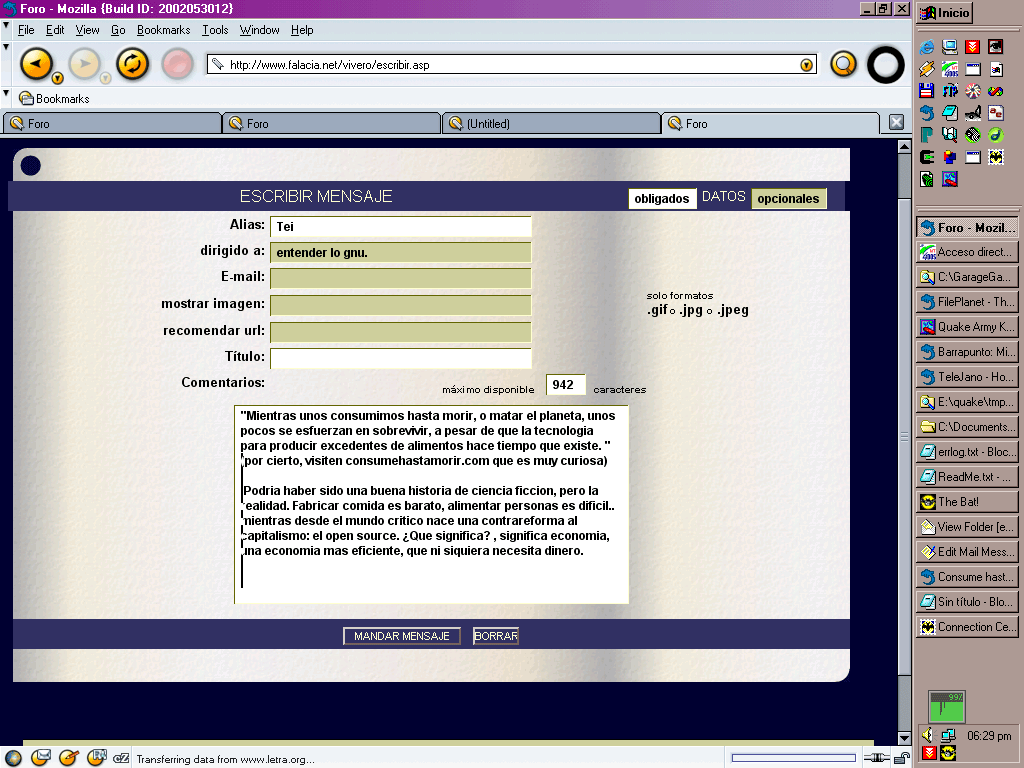Submit the form with MANDAR MENSAJE

[402, 636]
